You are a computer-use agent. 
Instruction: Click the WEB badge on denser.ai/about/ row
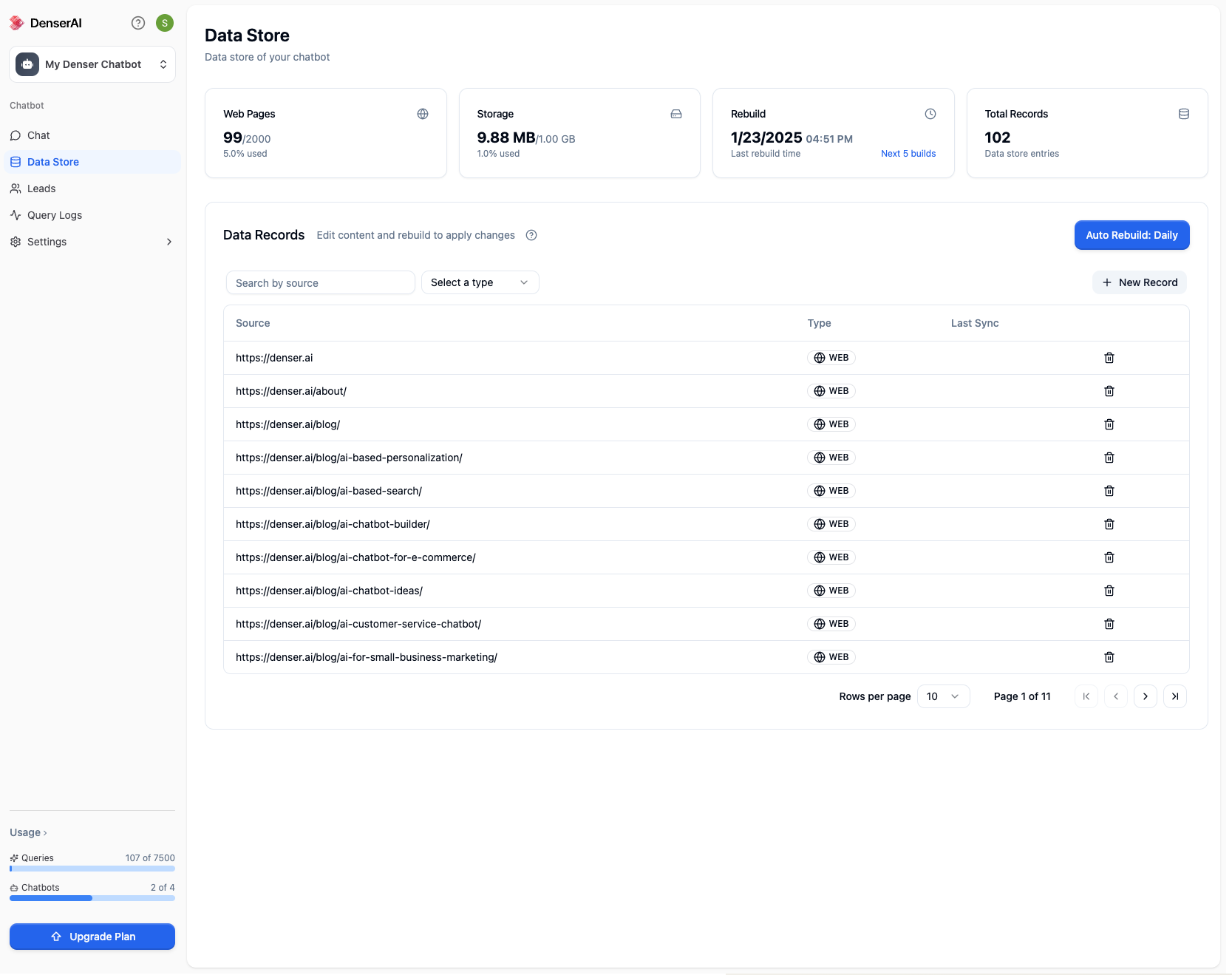[831, 391]
